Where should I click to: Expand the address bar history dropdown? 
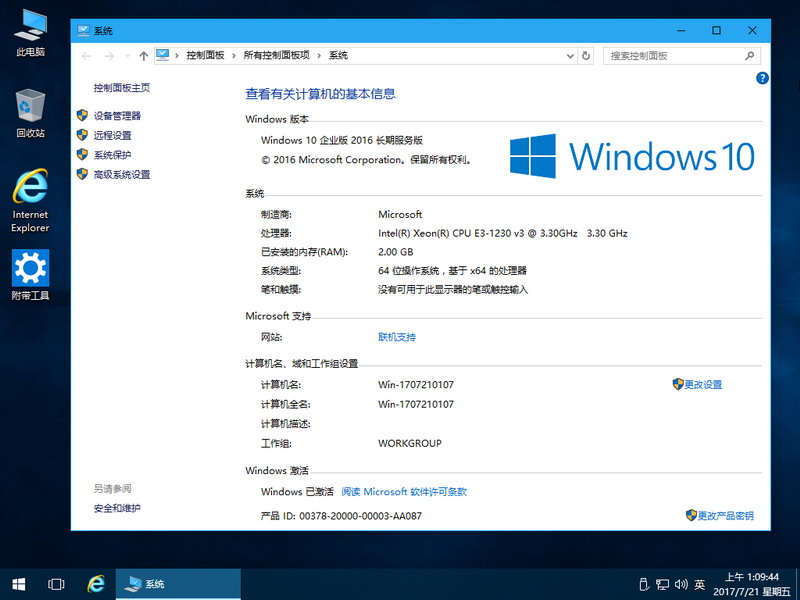(x=570, y=56)
